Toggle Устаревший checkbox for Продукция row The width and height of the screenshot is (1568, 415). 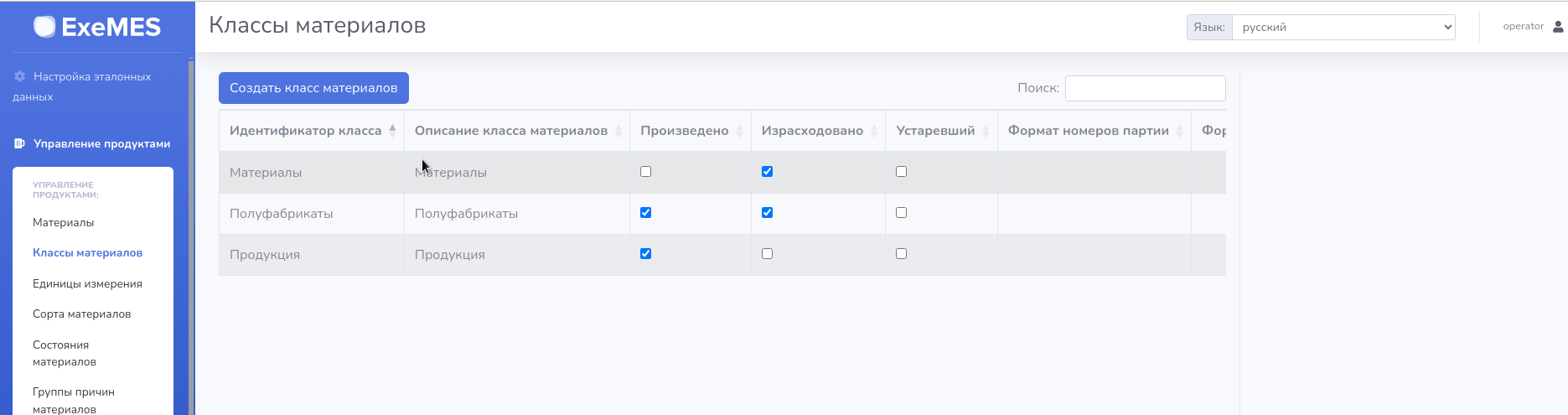point(901,254)
